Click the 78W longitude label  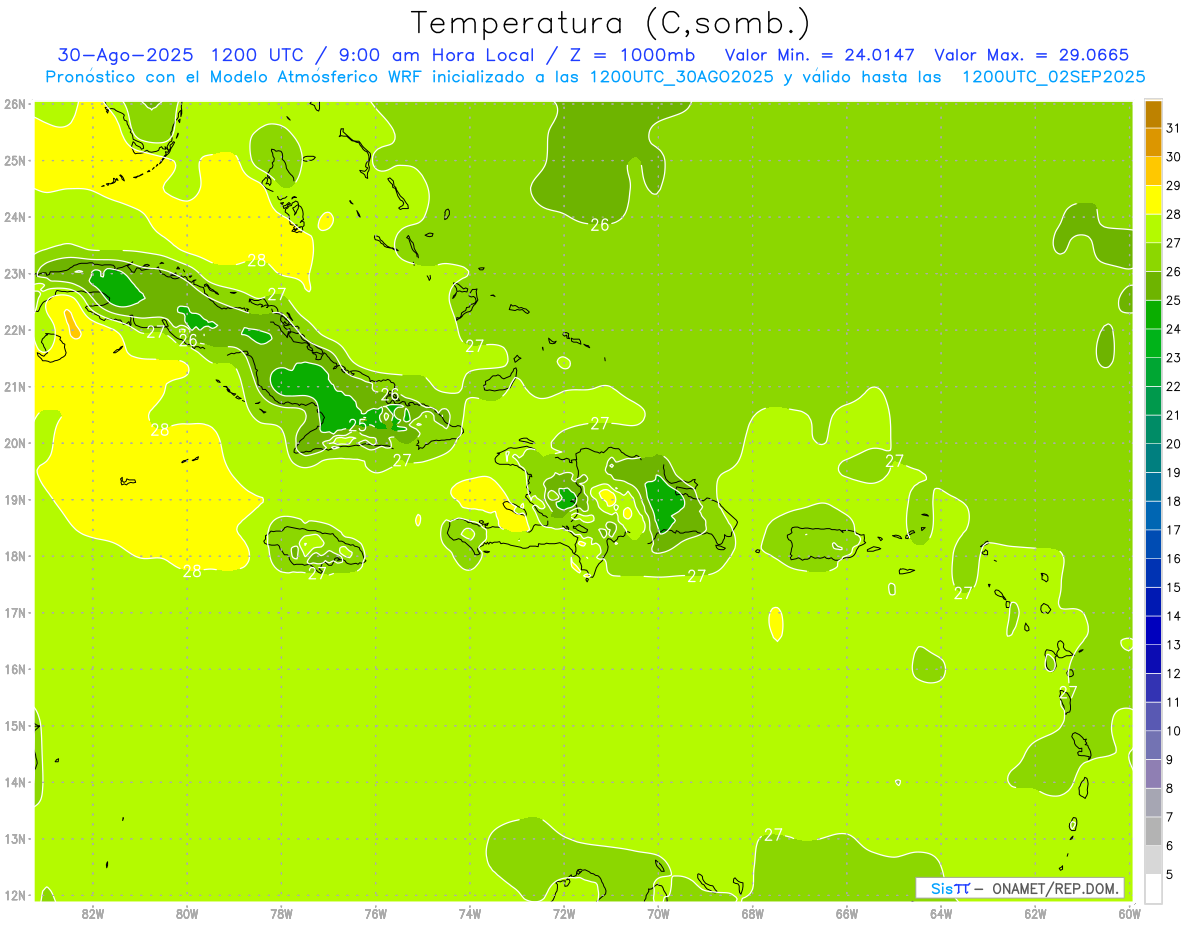[281, 913]
